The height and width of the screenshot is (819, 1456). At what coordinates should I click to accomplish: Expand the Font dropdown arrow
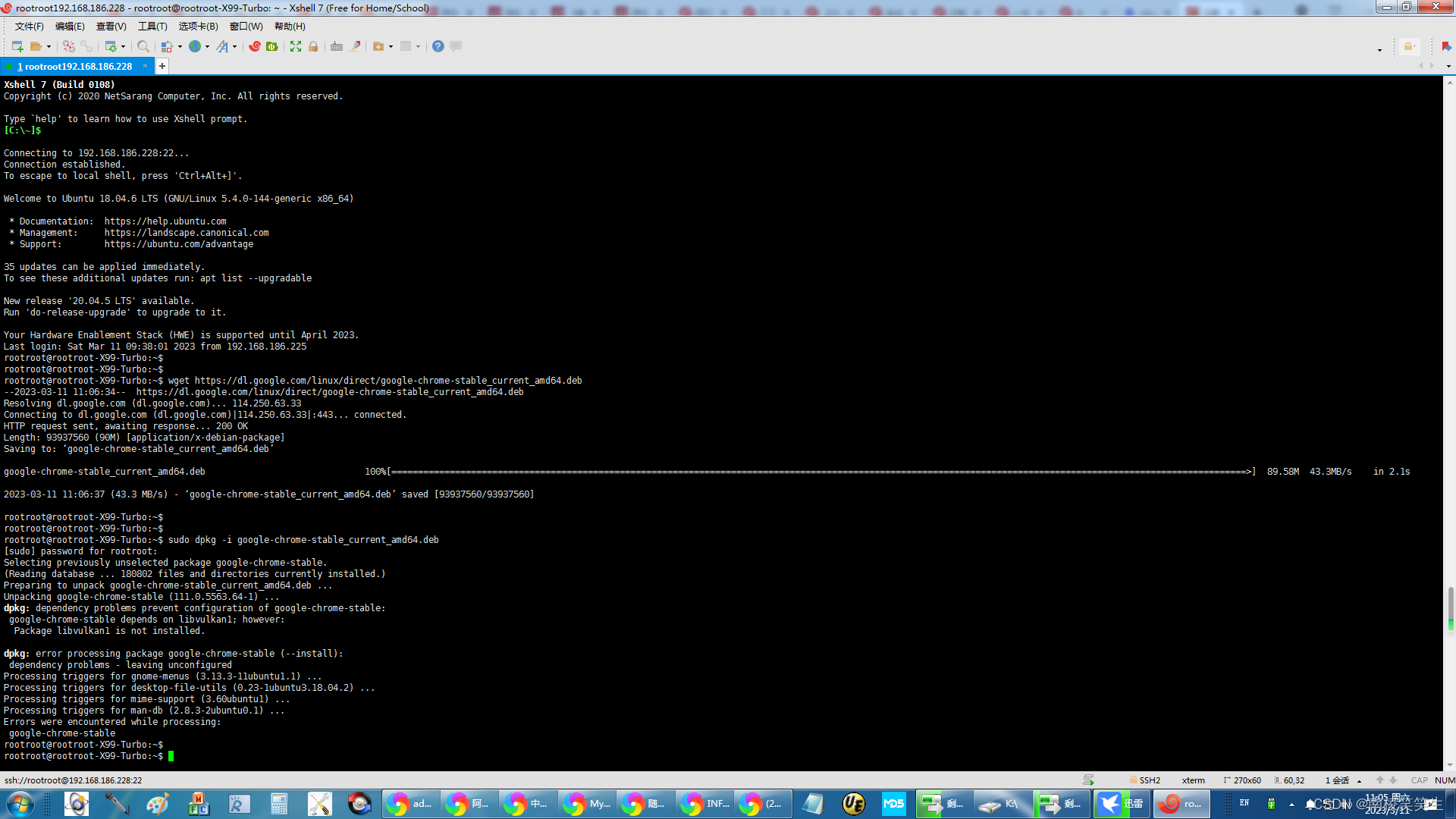[234, 46]
